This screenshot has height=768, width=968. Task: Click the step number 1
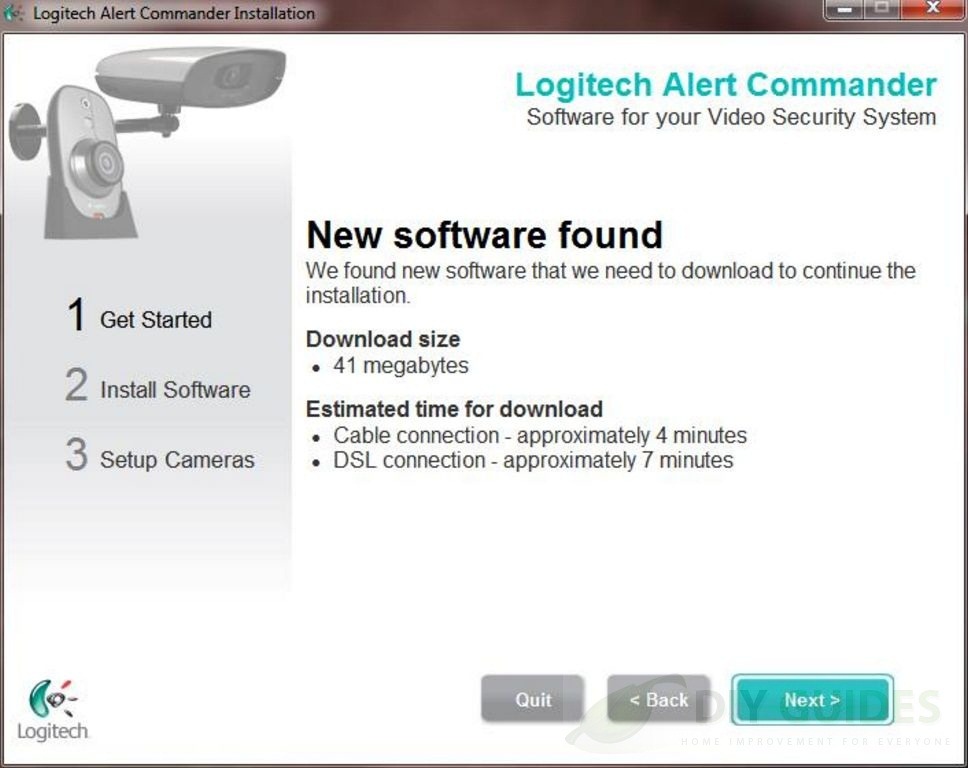(77, 314)
